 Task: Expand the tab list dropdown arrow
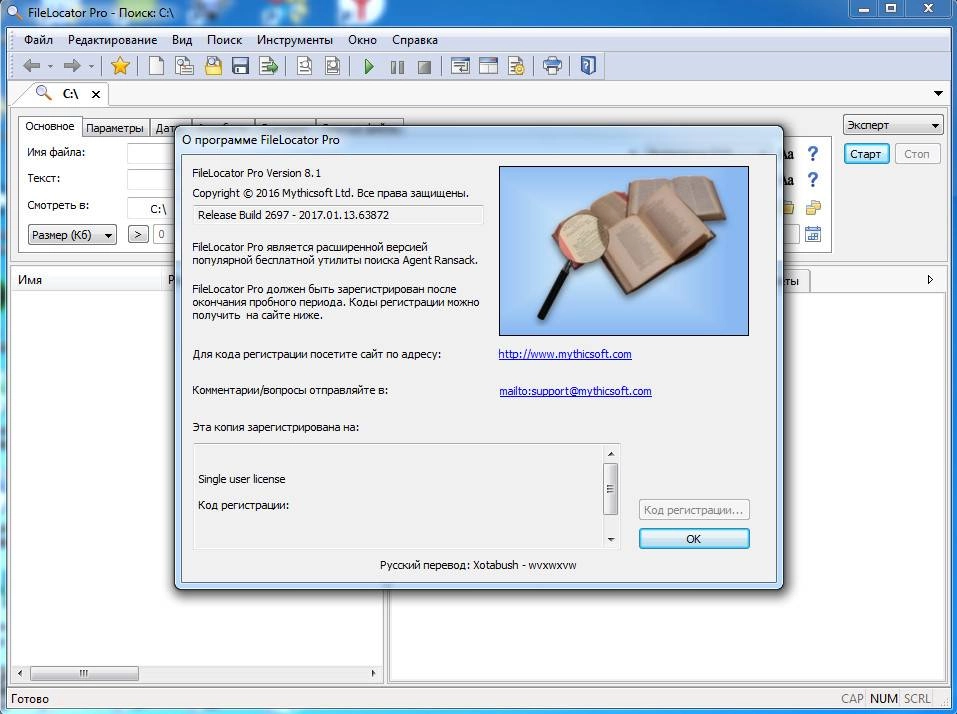coord(938,93)
